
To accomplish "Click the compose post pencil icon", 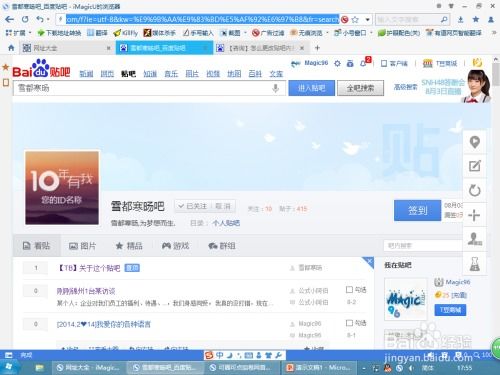I will [474, 166].
